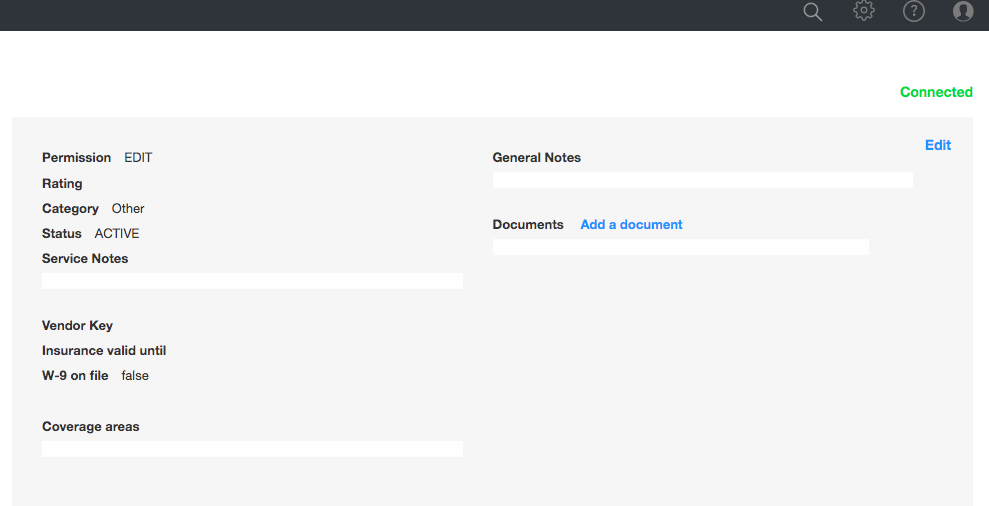Click the Service Notes text field
The height and width of the screenshot is (506, 989).
point(252,281)
